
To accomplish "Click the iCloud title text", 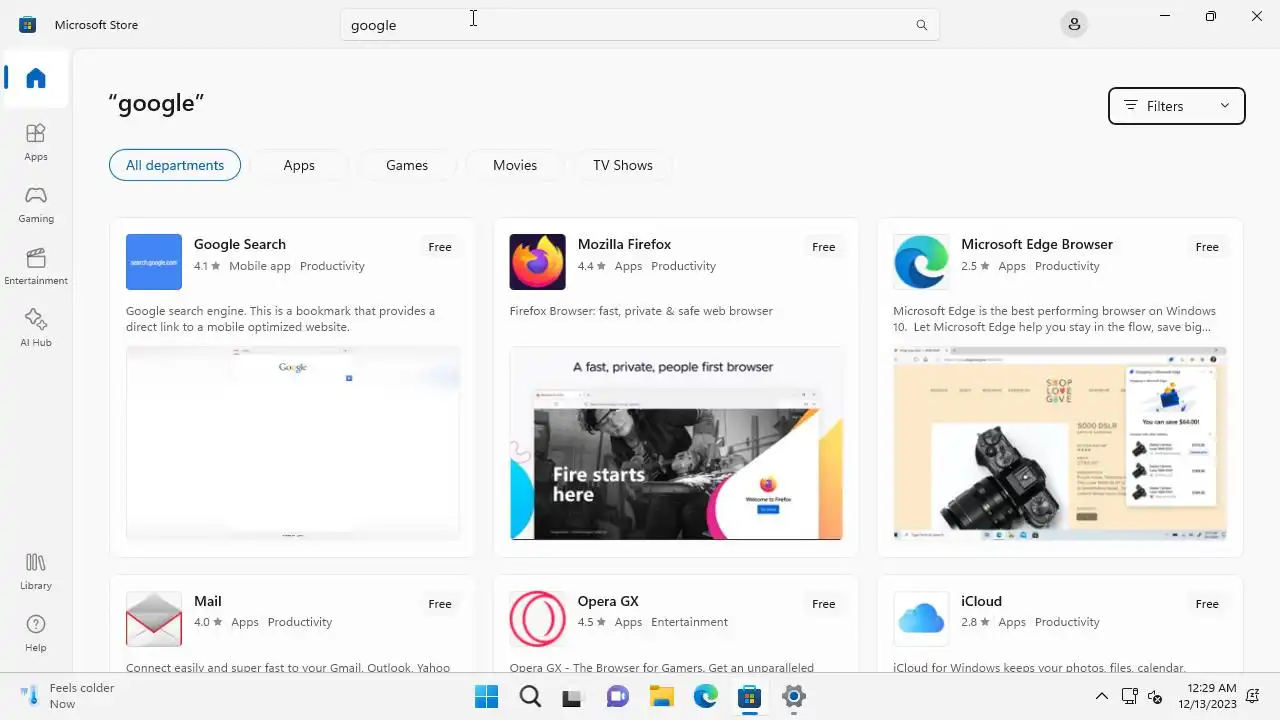I will coord(981,601).
